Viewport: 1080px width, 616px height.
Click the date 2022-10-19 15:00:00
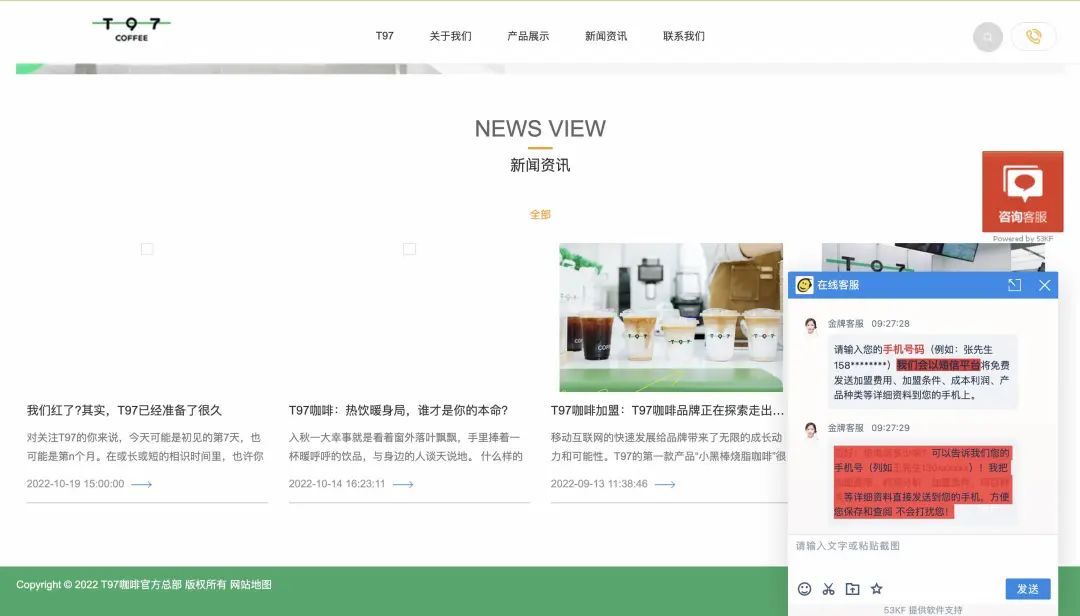[76, 484]
